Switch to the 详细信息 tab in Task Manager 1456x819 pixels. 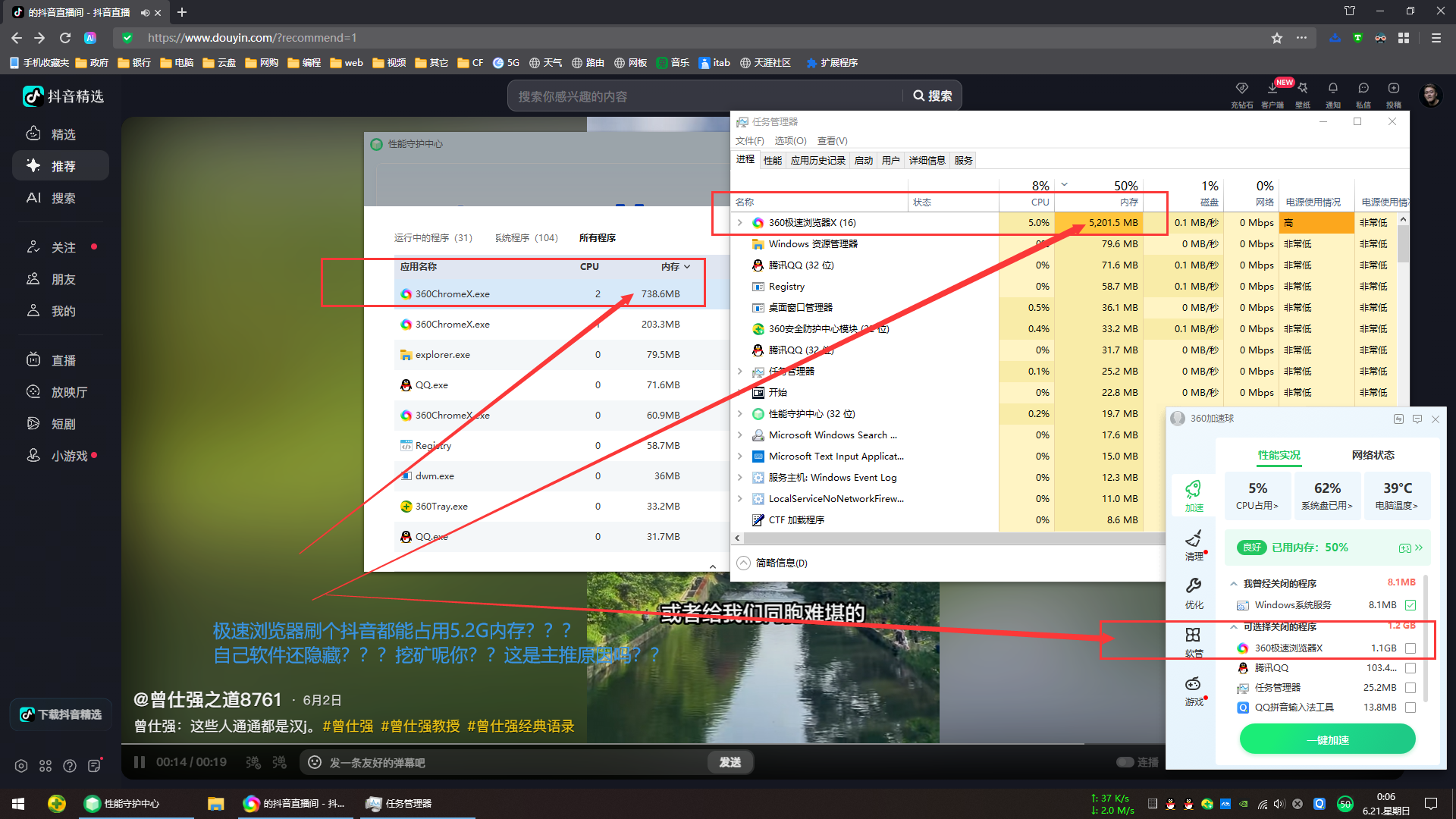click(x=927, y=161)
